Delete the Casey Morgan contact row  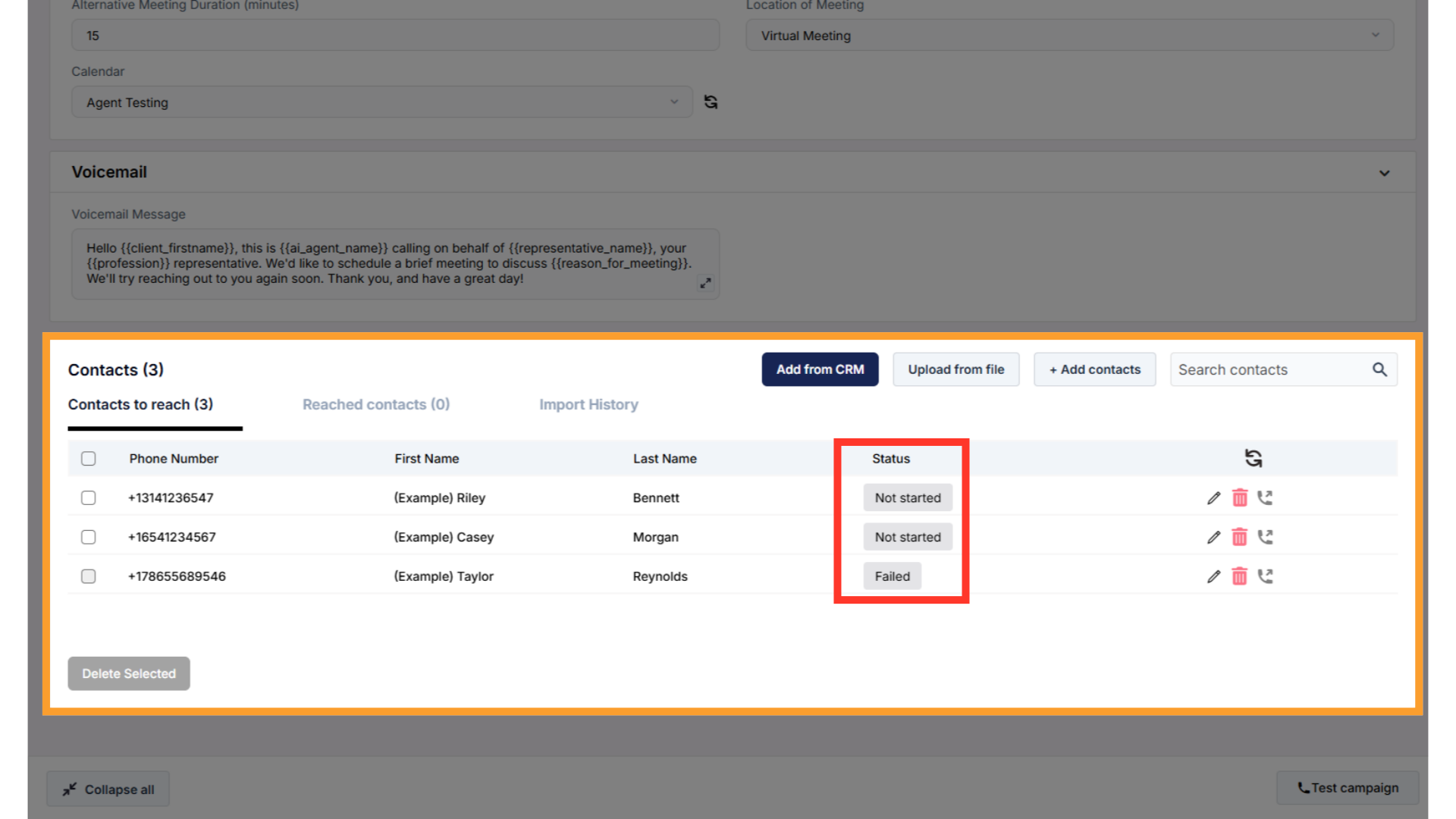pos(1239,538)
